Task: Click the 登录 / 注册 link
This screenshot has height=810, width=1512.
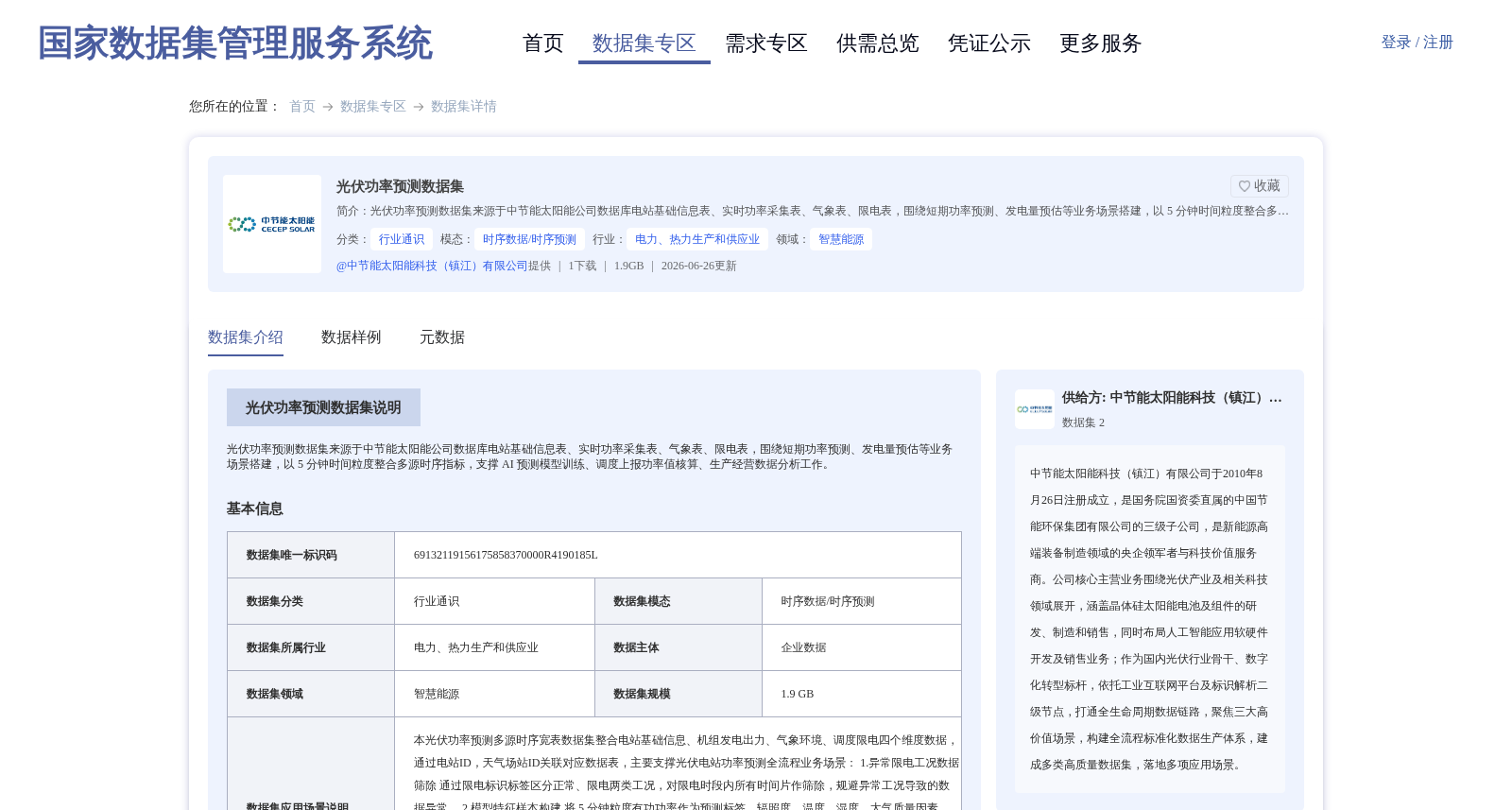Action: (1417, 43)
